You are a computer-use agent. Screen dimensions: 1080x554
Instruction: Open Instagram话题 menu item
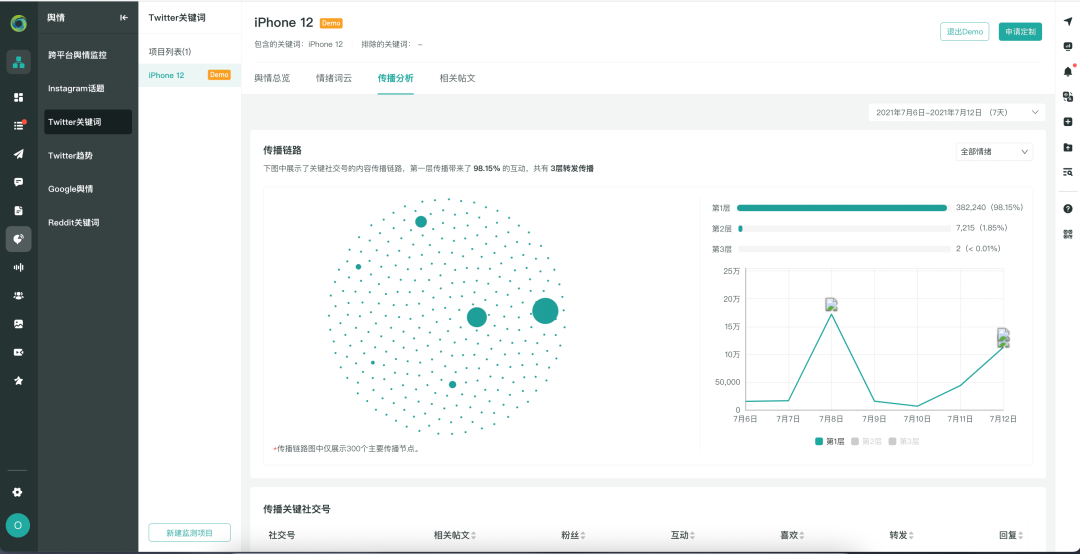point(87,88)
